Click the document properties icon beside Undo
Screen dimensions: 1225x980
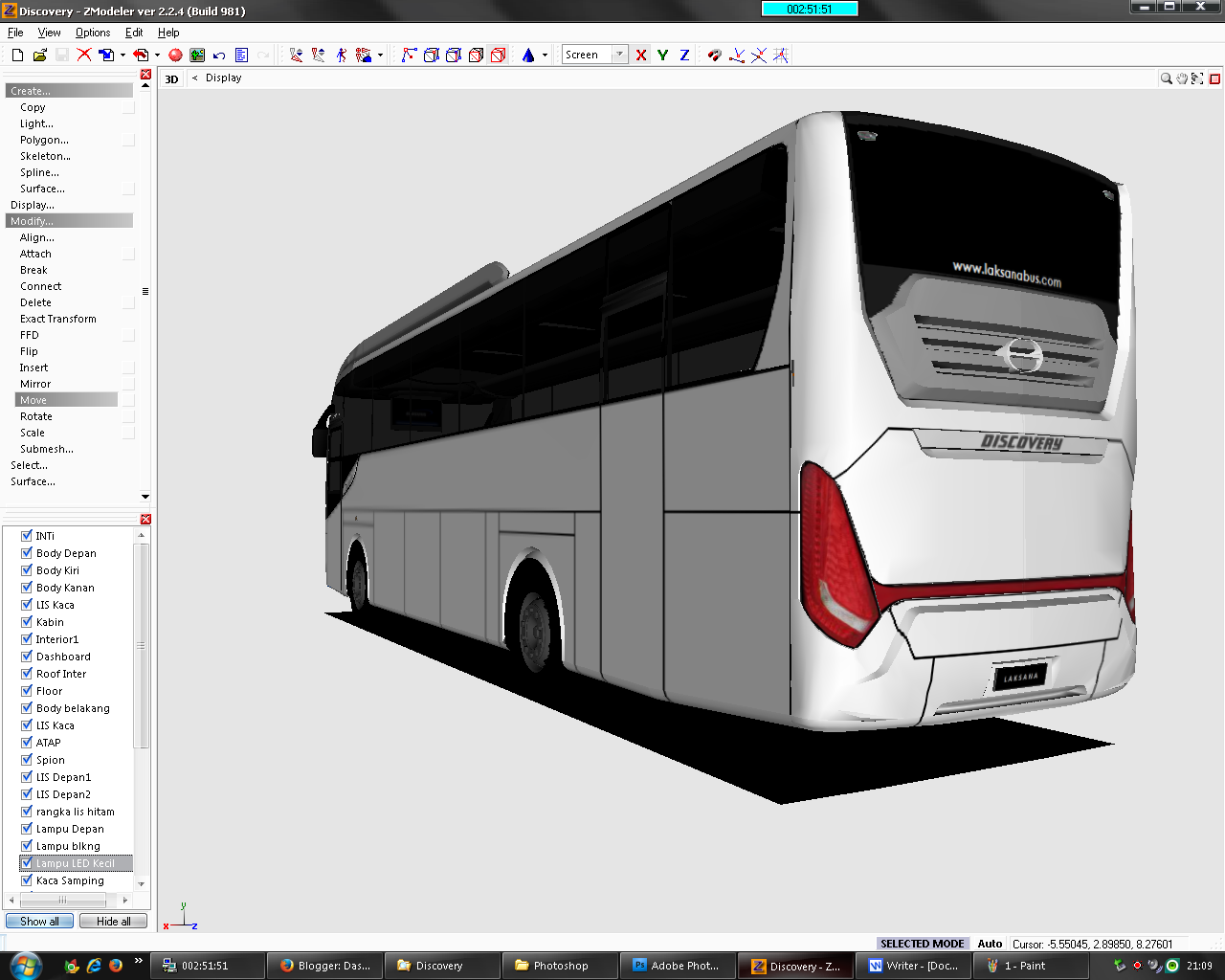tap(241, 55)
